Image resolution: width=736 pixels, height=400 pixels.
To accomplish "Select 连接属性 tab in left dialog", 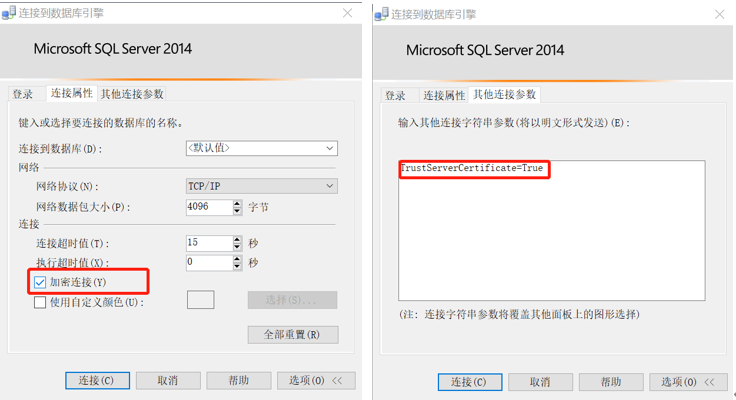I will pos(71,93).
